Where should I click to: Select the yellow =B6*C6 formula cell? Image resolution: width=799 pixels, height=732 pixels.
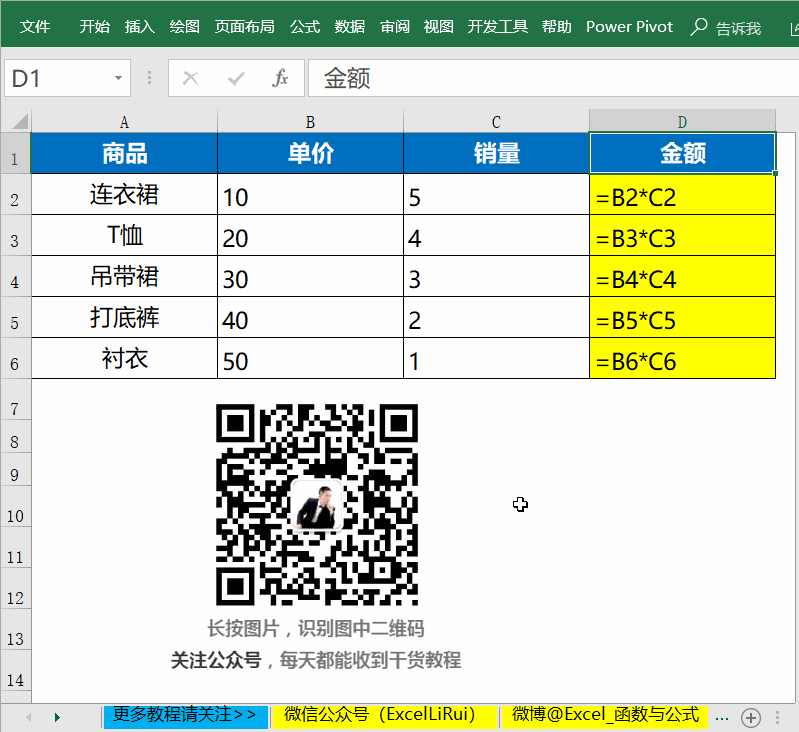682,359
